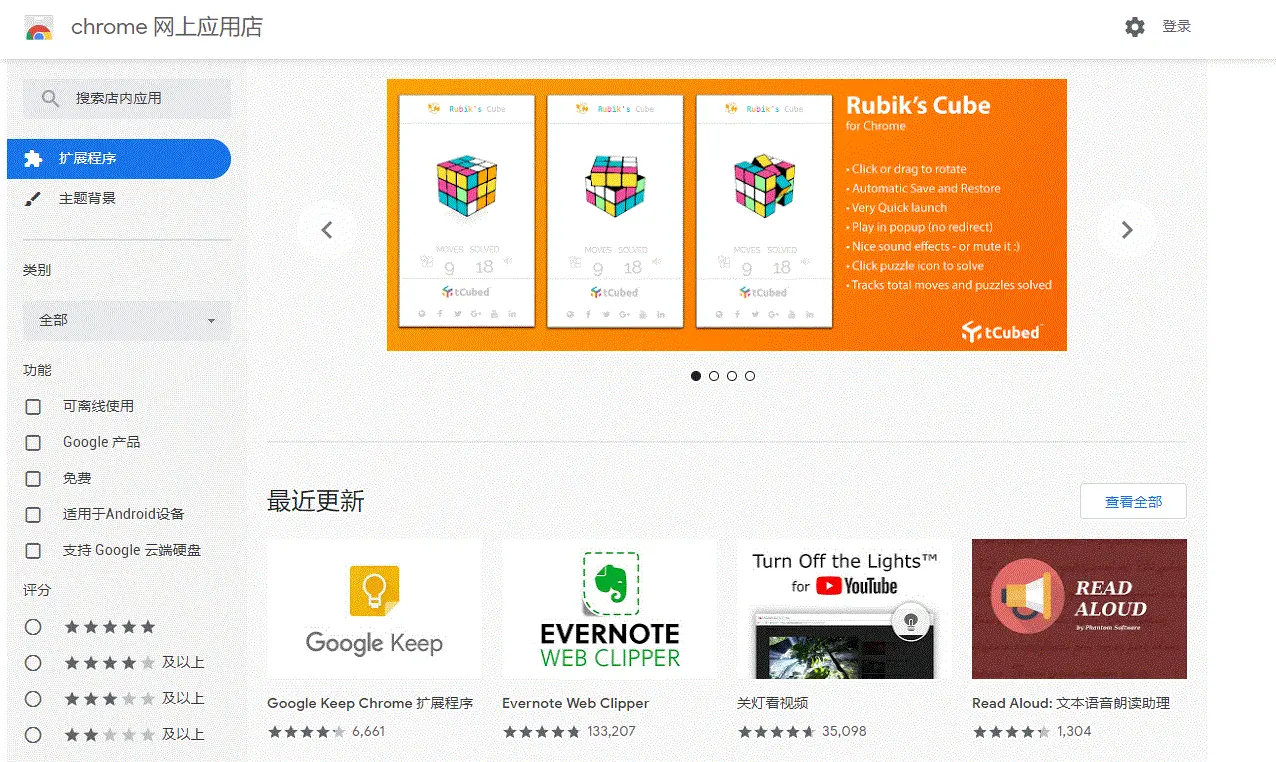Click the 查看全部 button
This screenshot has height=762, width=1276.
click(1133, 502)
